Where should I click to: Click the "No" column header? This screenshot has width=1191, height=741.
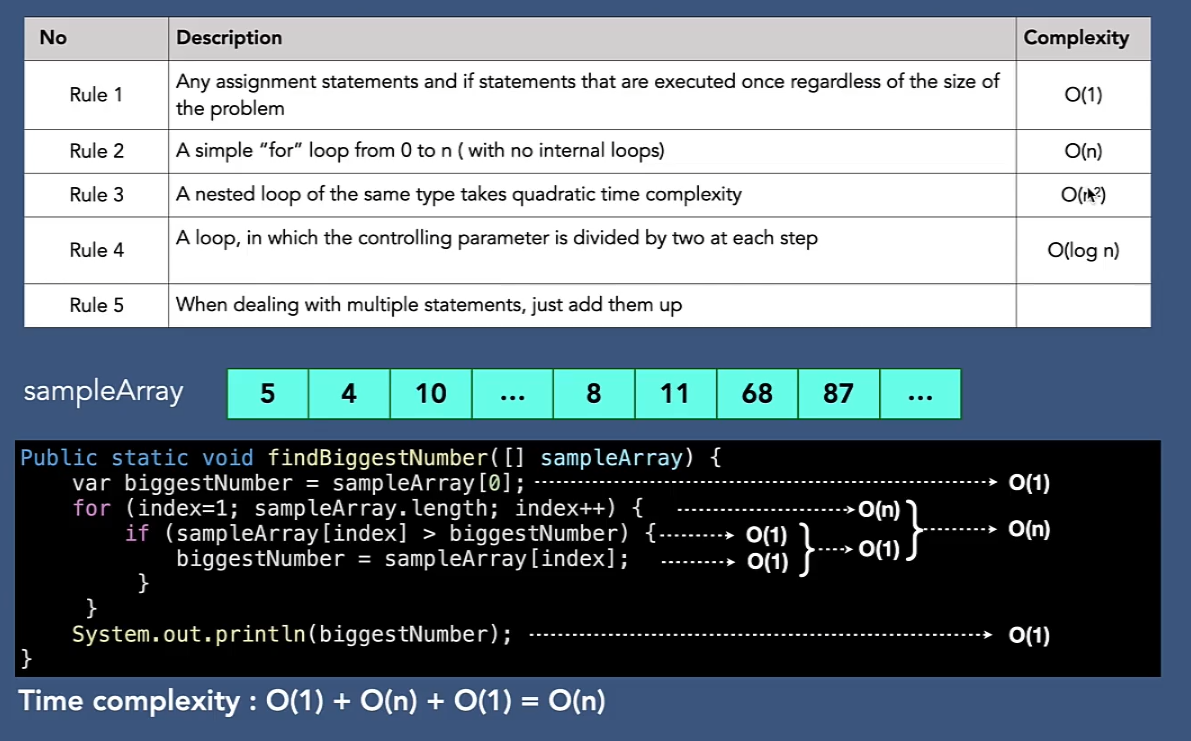pyautogui.click(x=53, y=38)
